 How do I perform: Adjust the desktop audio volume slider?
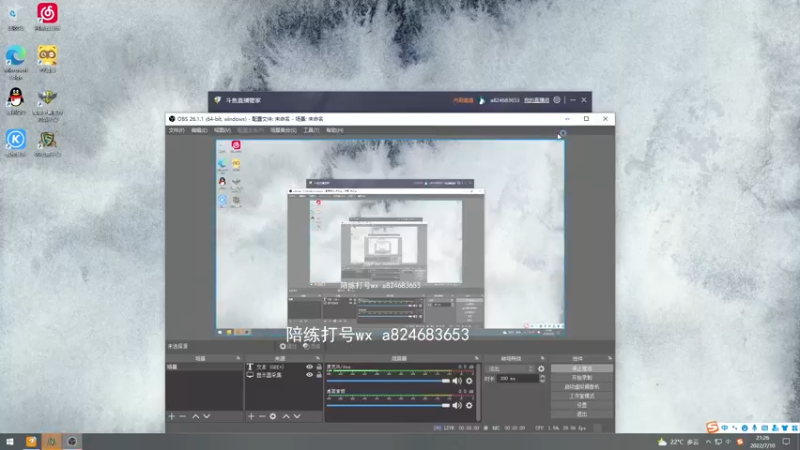click(388, 405)
